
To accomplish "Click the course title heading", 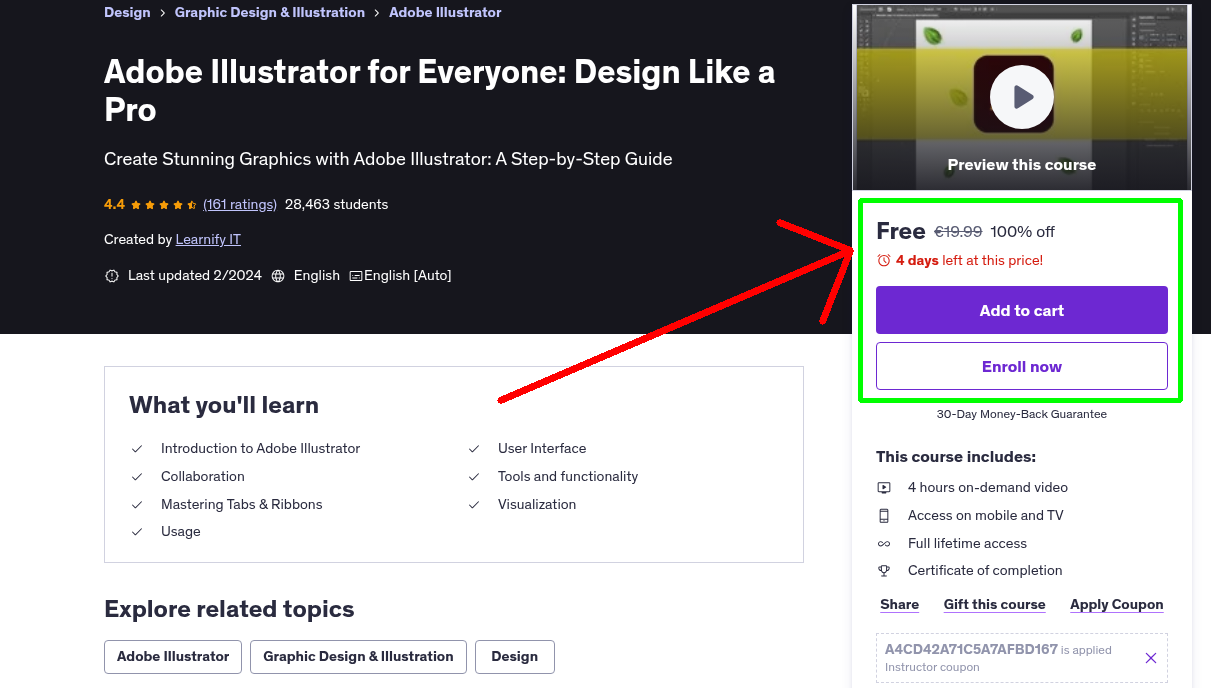I will coord(440,91).
